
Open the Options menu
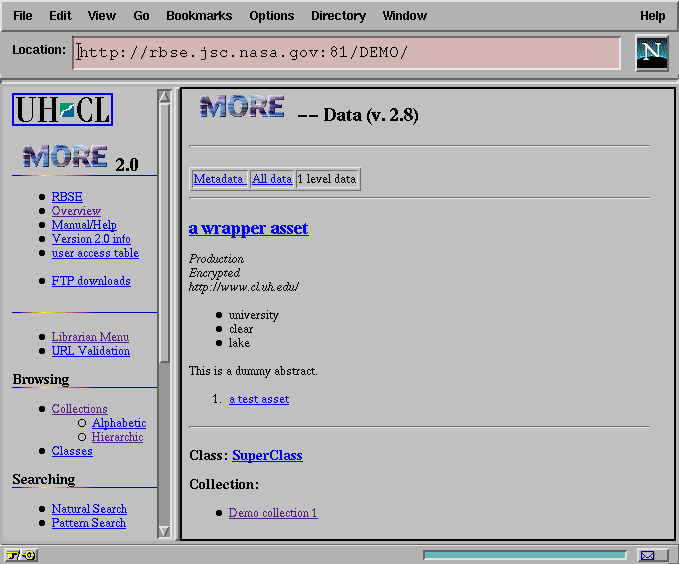pyautogui.click(x=272, y=16)
